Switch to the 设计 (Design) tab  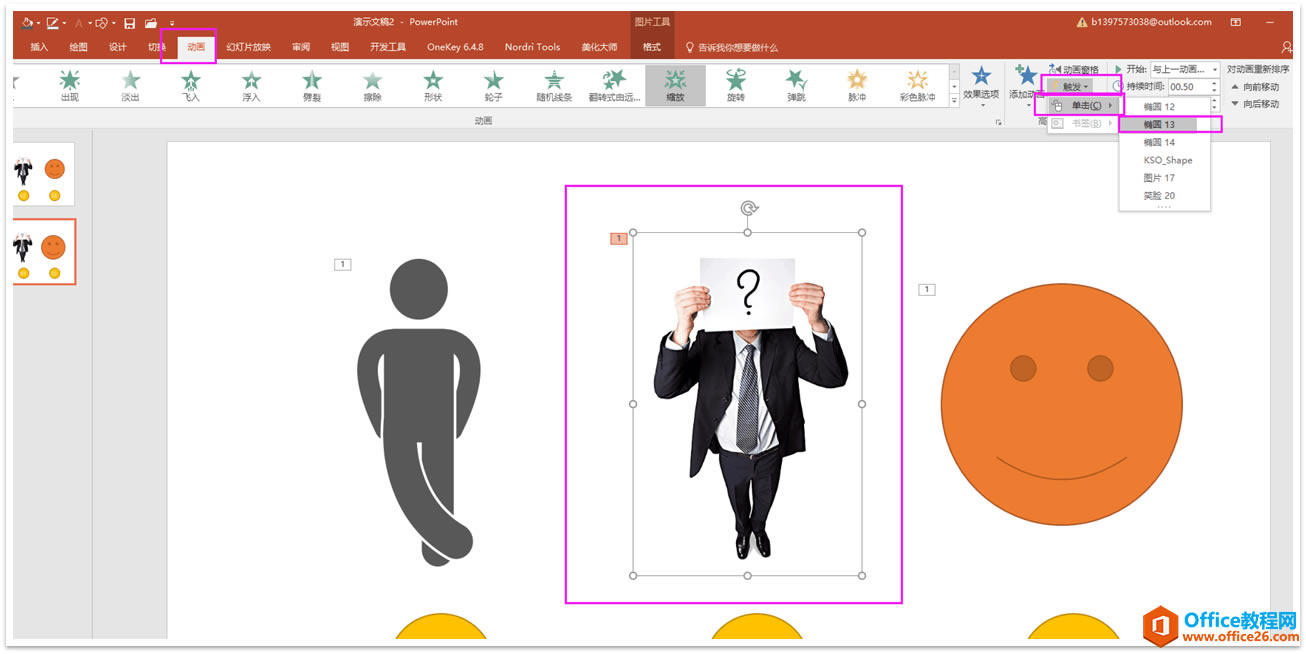point(117,47)
